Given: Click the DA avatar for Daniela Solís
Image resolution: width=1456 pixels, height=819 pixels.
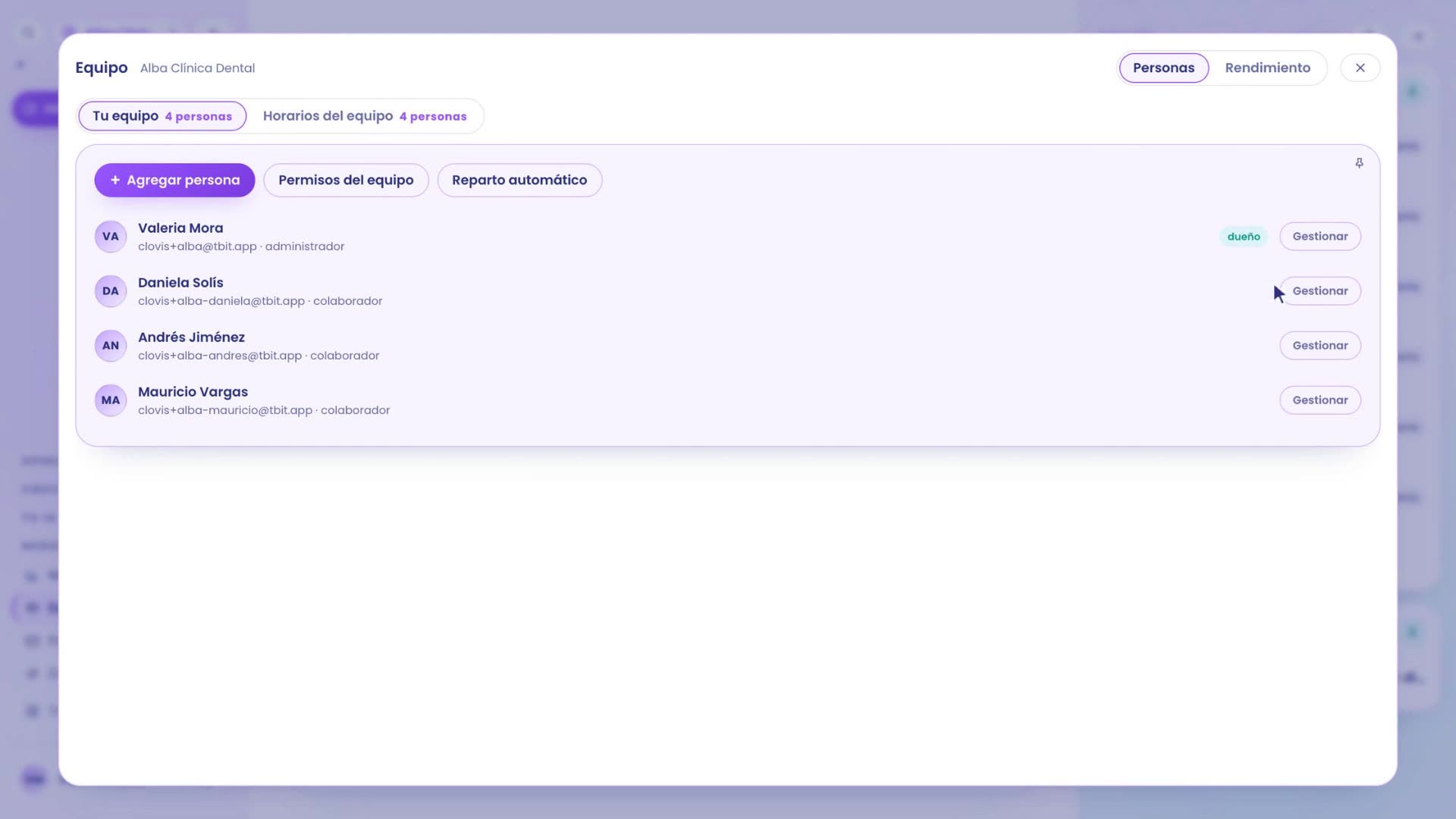Looking at the screenshot, I should pyautogui.click(x=111, y=291).
